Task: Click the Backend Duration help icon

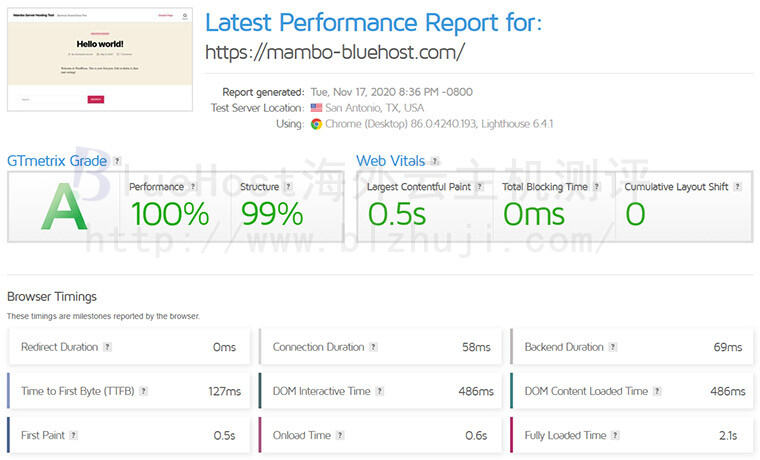Action: point(613,347)
